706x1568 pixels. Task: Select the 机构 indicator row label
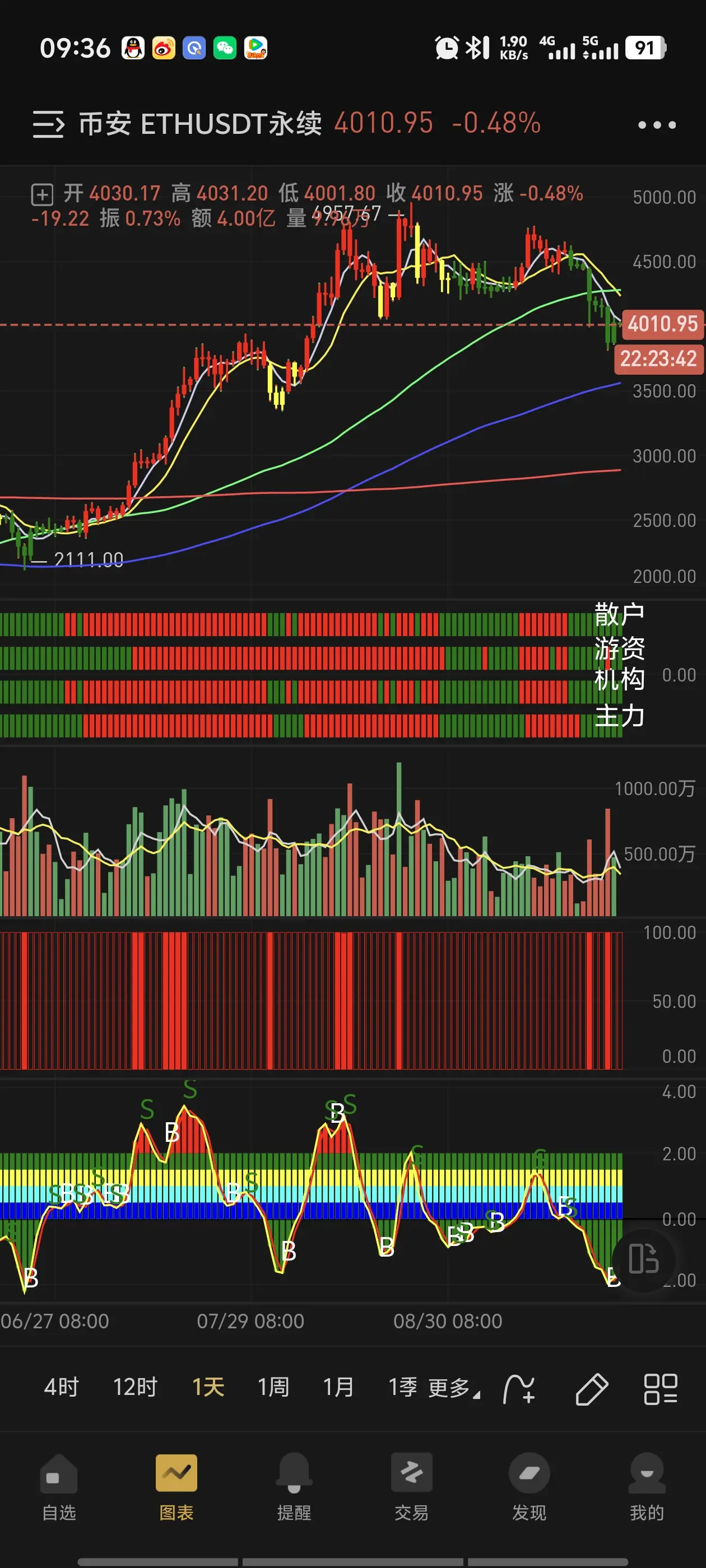(620, 679)
